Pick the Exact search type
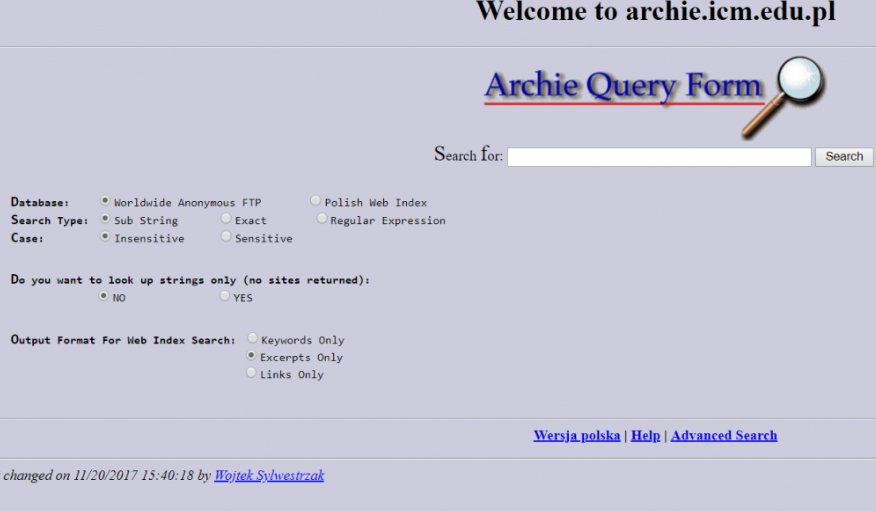876x511 pixels. tap(226, 219)
